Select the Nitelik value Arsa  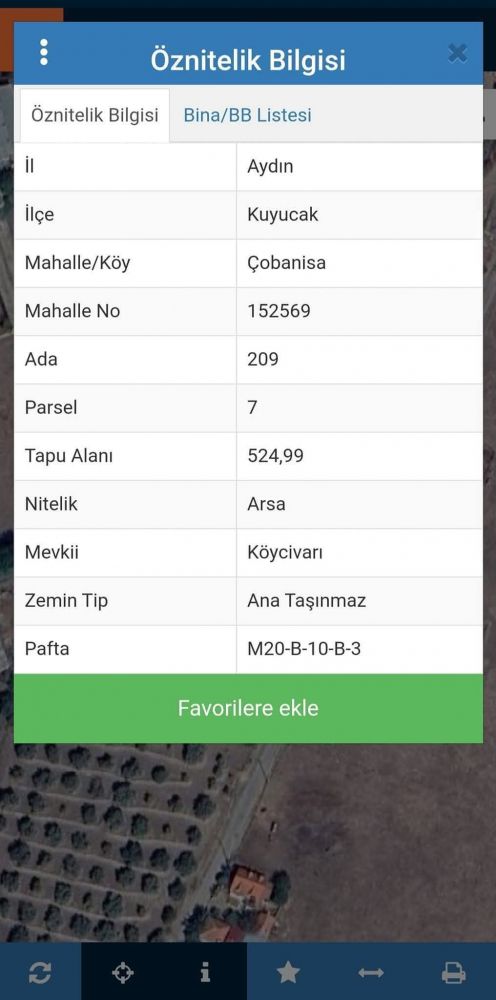click(x=266, y=504)
